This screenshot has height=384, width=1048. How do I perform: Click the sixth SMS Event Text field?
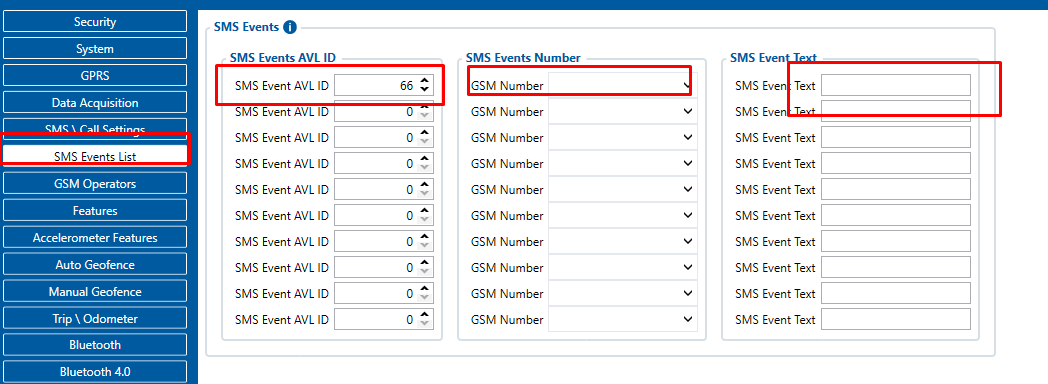click(x=896, y=216)
